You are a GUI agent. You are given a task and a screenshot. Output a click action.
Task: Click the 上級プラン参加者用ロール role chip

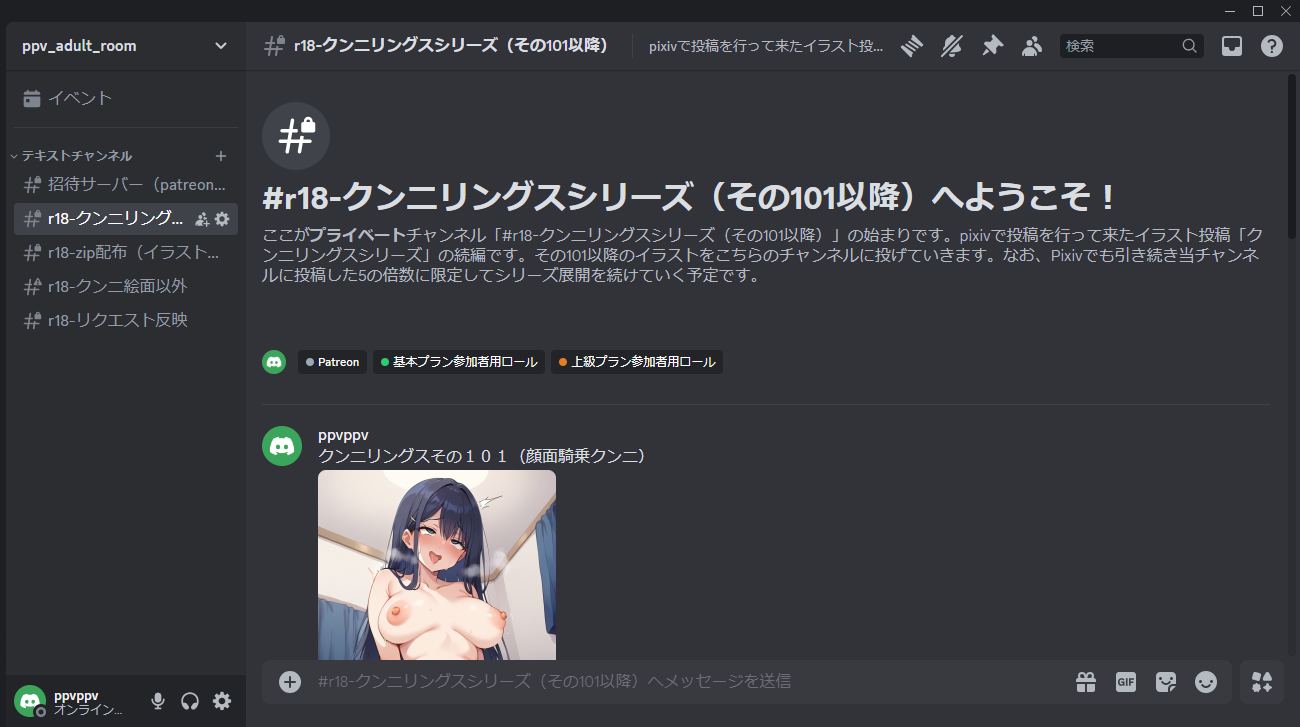pyautogui.click(x=637, y=362)
